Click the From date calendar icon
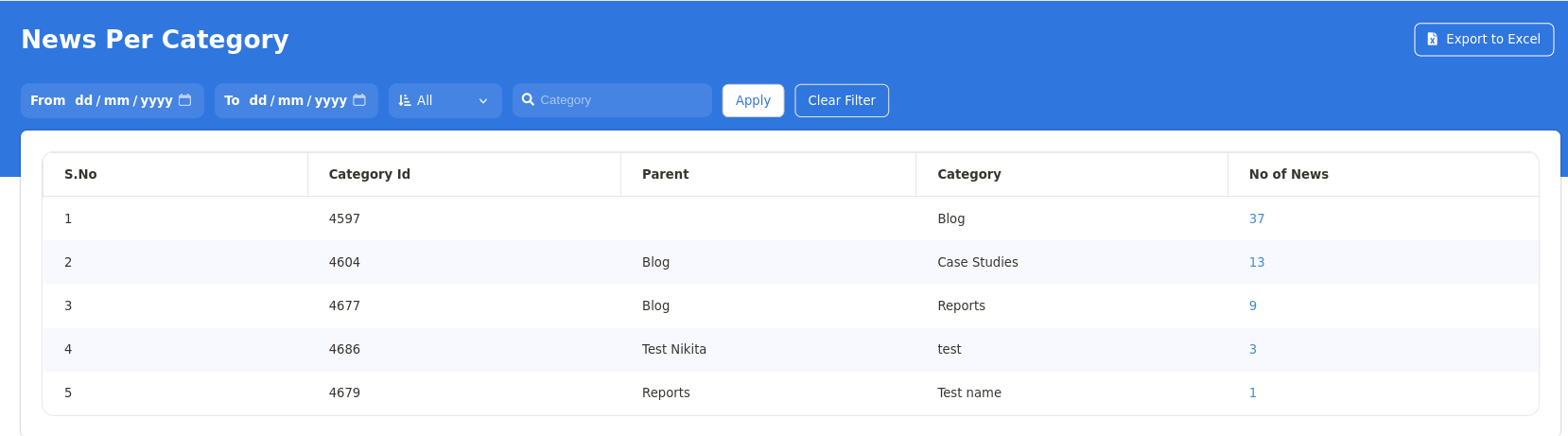 [x=185, y=100]
